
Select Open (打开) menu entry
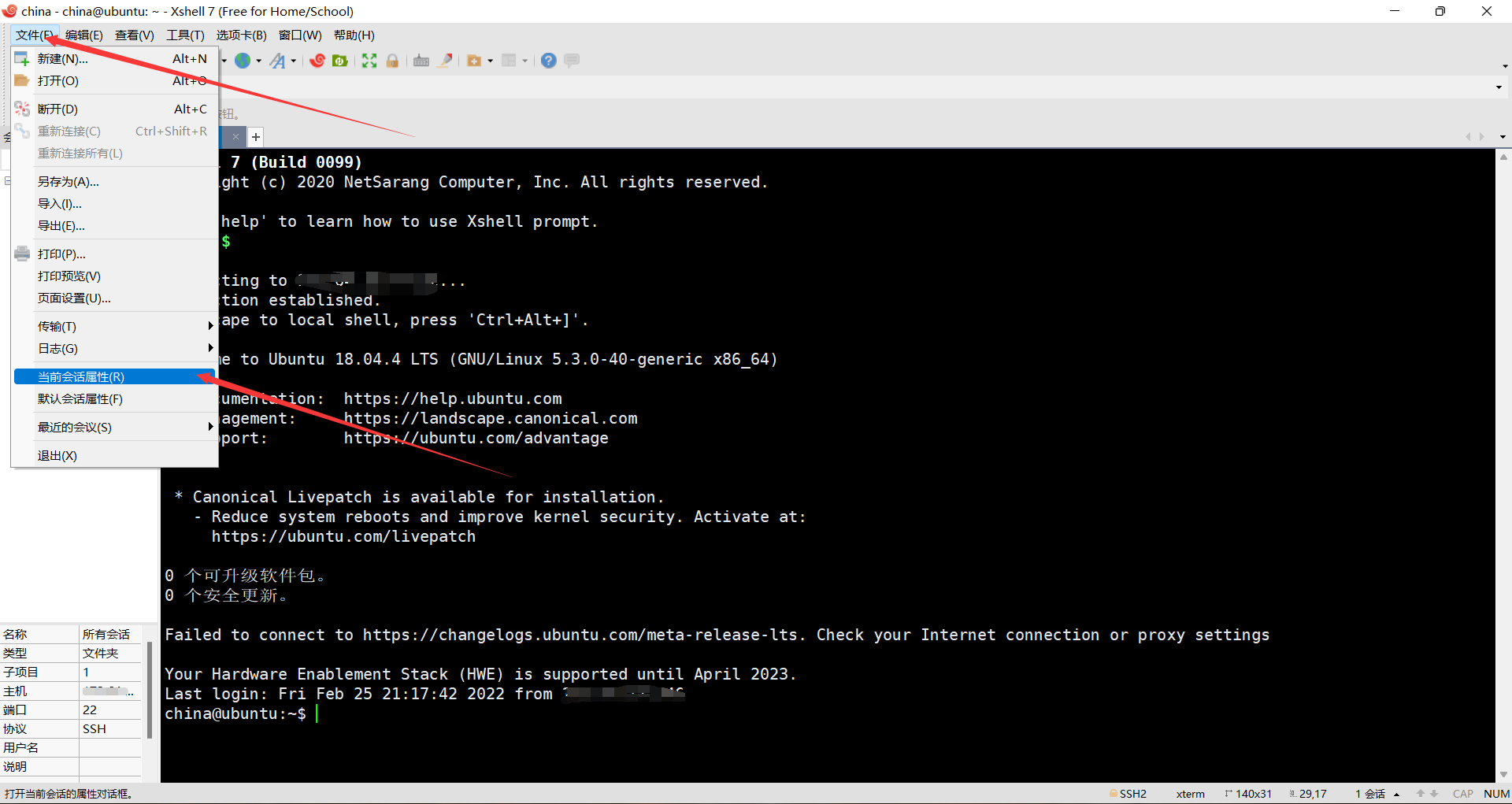114,80
